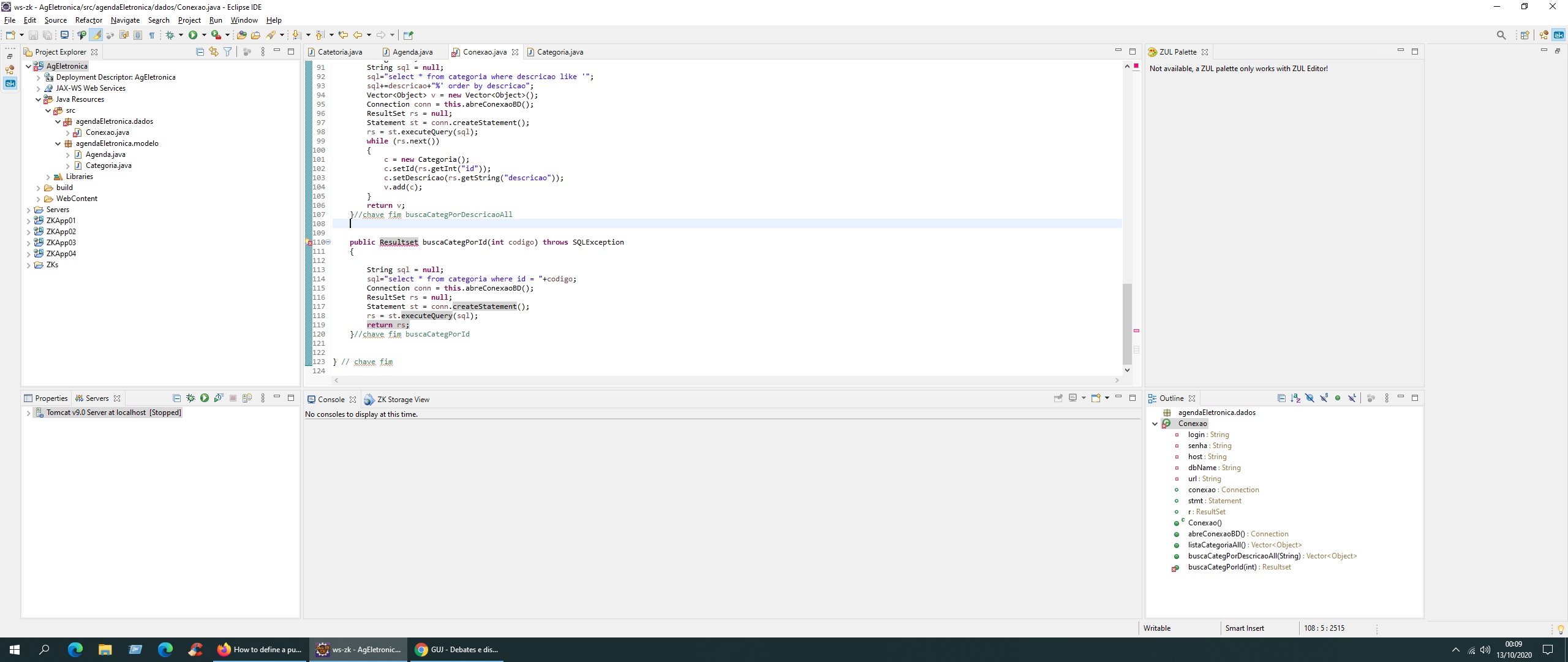Click the Search magnifier icon in toolbar
The height and width of the screenshot is (662, 1568).
pos(1501,35)
